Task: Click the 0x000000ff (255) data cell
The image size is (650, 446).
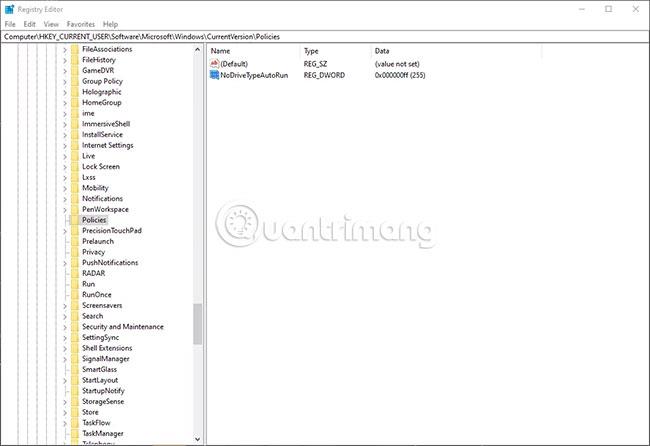Action: tap(400, 75)
